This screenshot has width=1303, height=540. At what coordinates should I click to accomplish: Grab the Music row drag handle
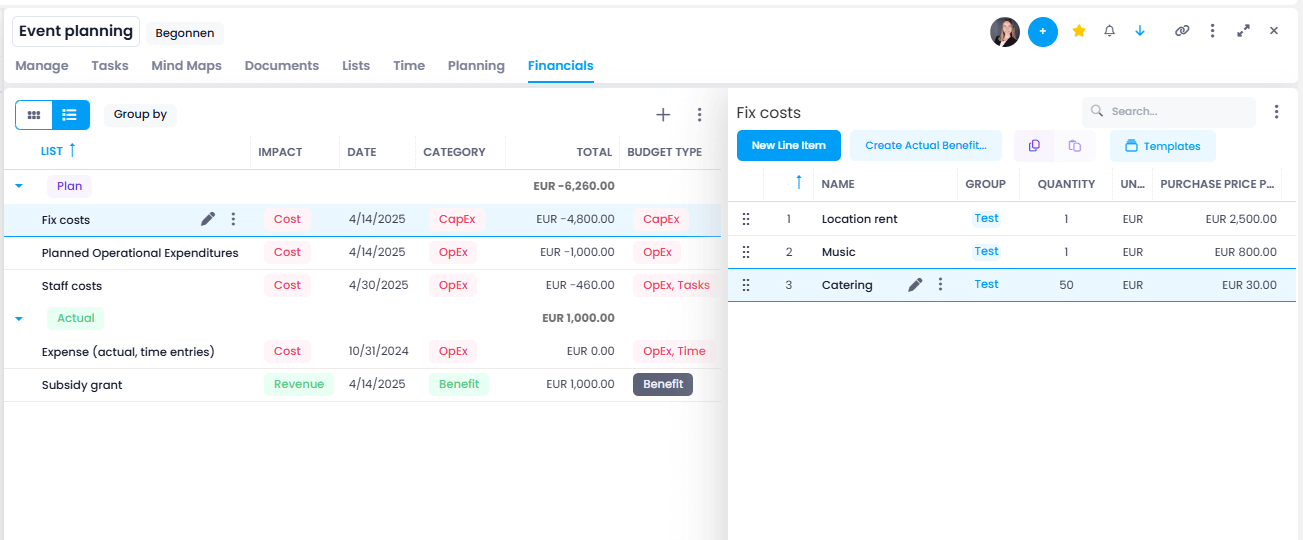click(745, 252)
